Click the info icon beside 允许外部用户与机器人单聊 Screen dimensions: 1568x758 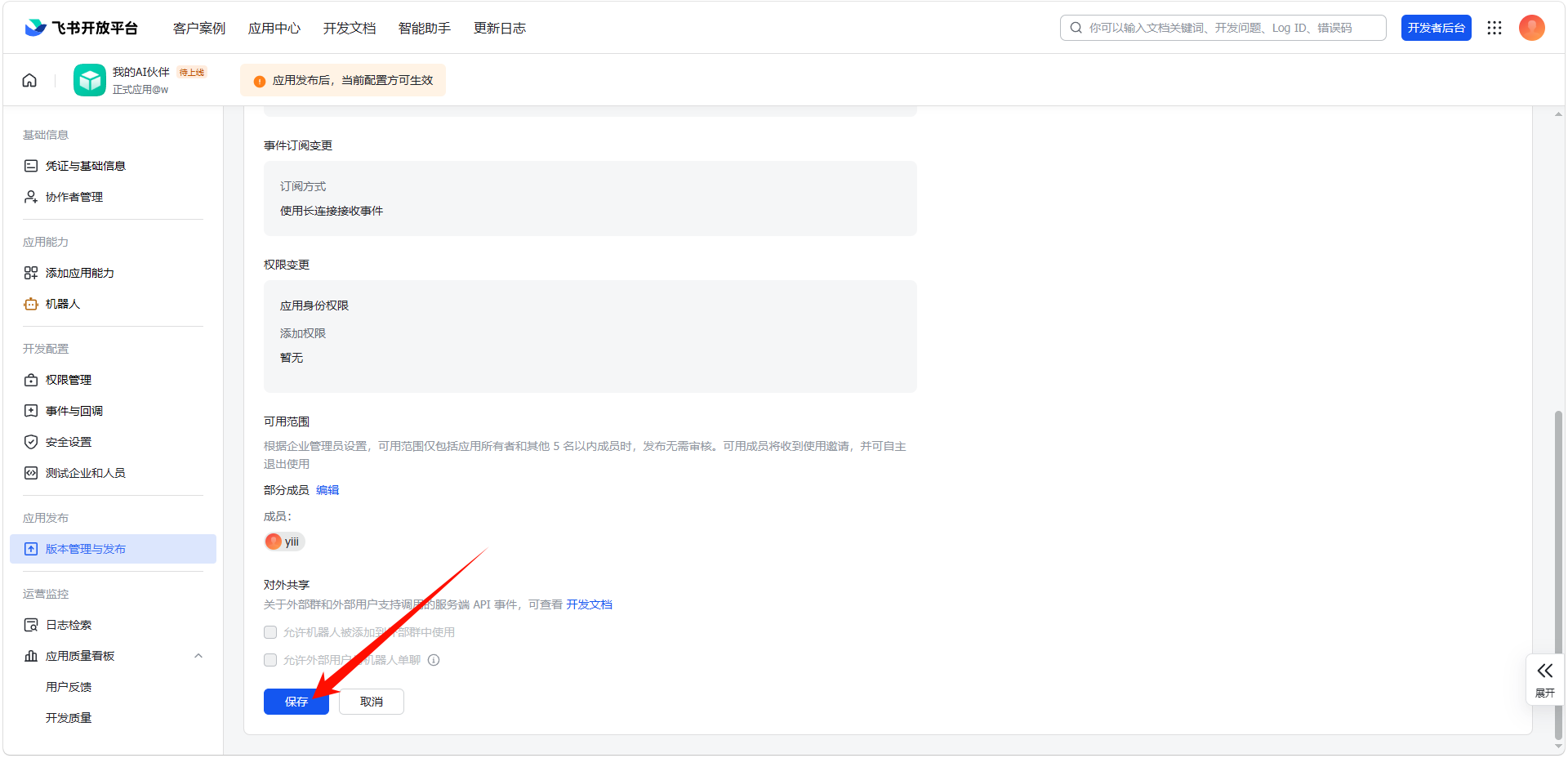pyautogui.click(x=434, y=660)
